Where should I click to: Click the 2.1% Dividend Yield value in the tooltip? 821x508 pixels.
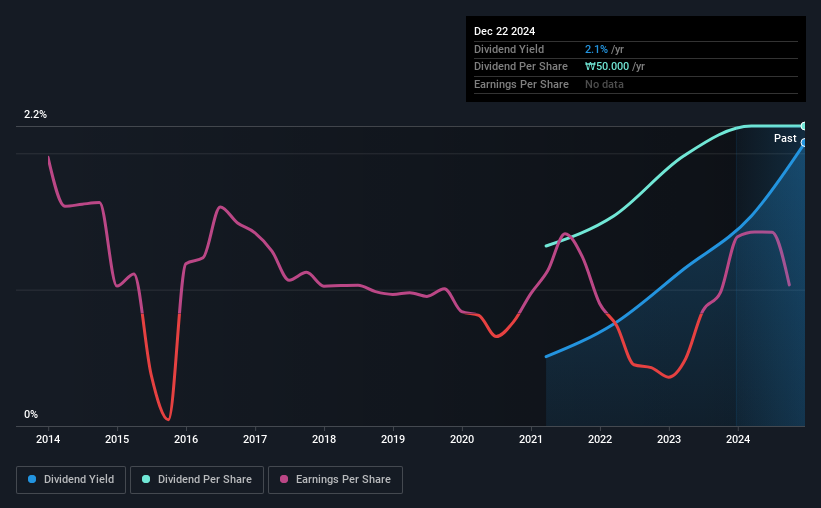tap(596, 49)
